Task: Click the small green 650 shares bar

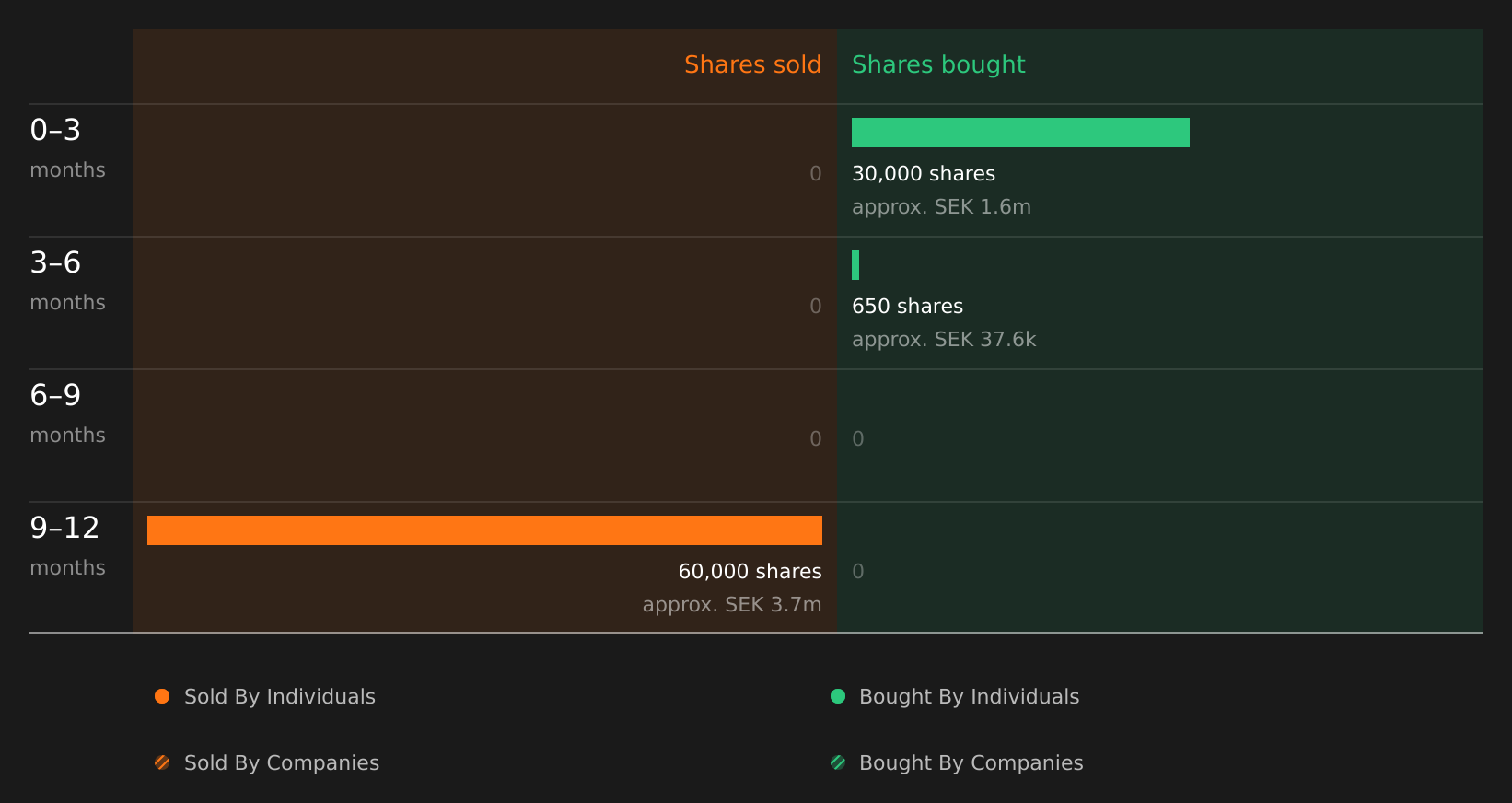Action: point(855,265)
